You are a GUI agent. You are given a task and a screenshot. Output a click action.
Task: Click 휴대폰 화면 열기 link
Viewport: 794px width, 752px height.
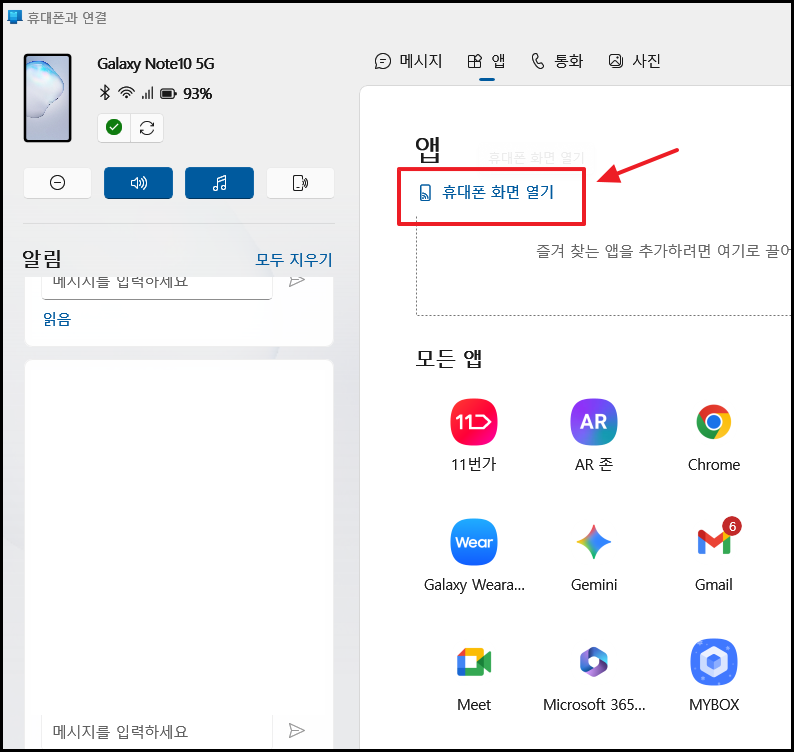coord(486,192)
